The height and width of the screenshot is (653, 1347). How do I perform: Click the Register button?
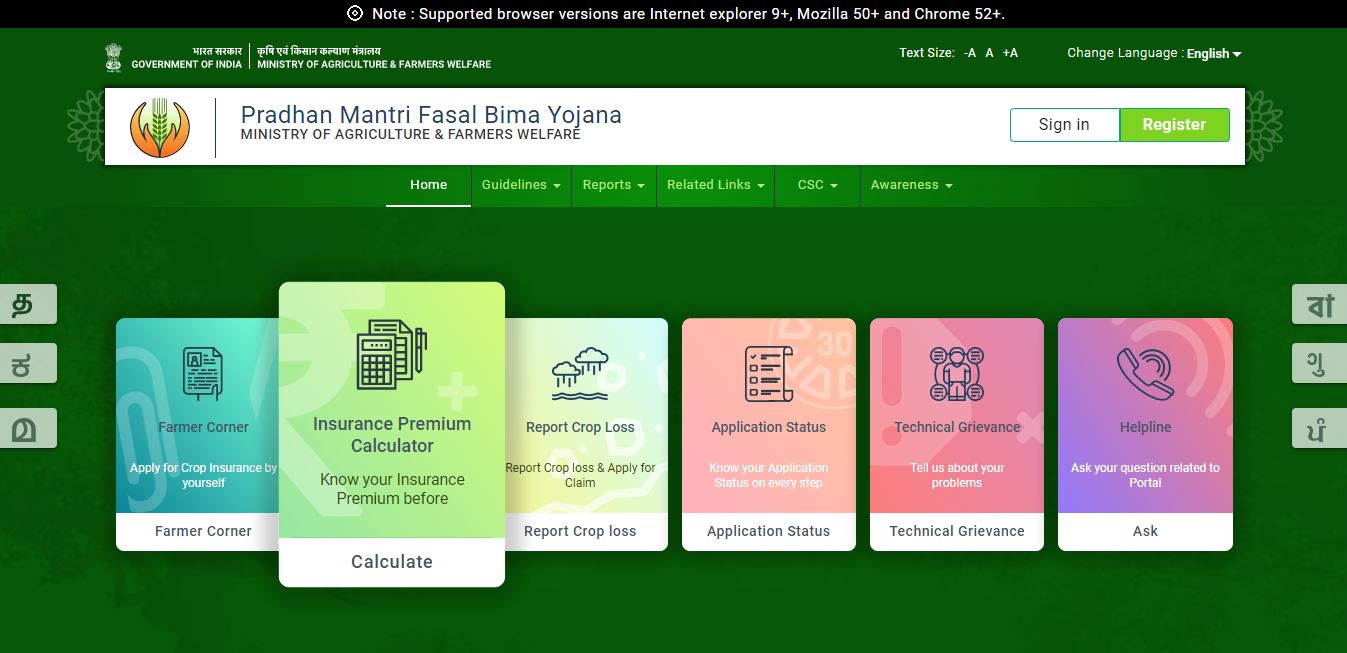coord(1174,124)
